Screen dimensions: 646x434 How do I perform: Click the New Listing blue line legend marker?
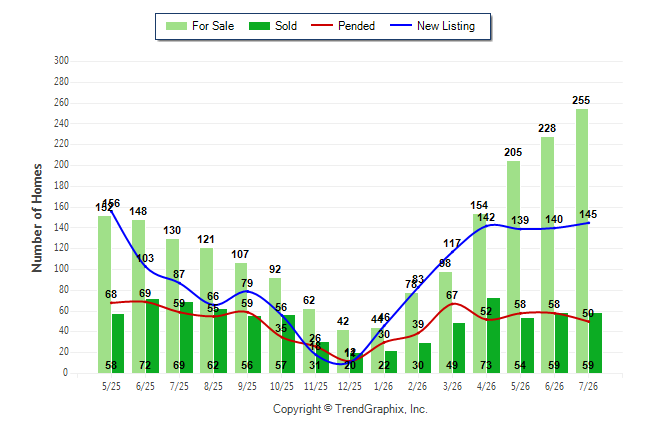click(x=401, y=25)
